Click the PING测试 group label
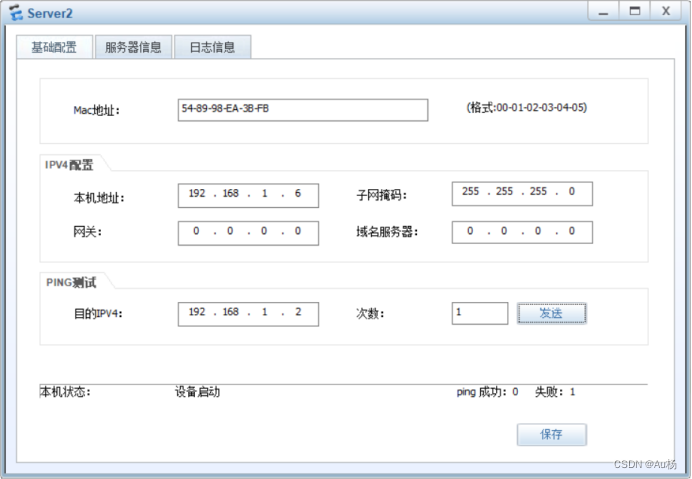 [71, 283]
